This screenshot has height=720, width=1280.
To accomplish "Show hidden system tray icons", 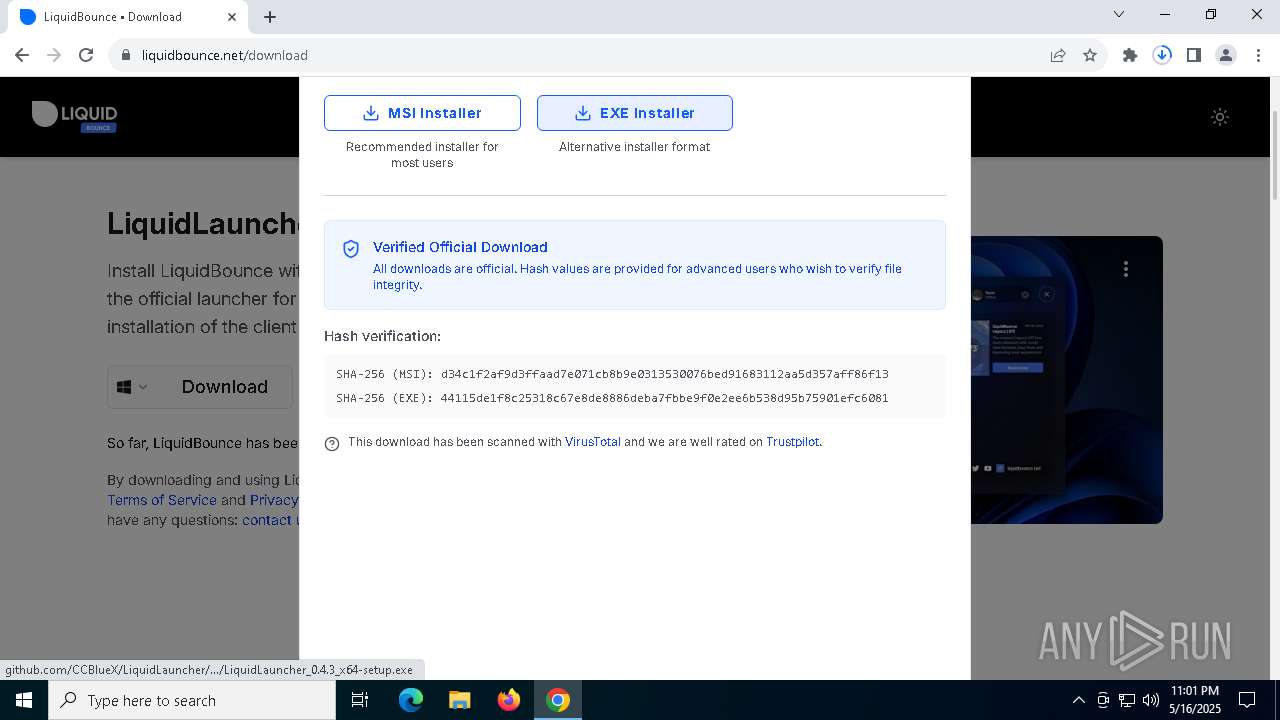I will 1078,700.
